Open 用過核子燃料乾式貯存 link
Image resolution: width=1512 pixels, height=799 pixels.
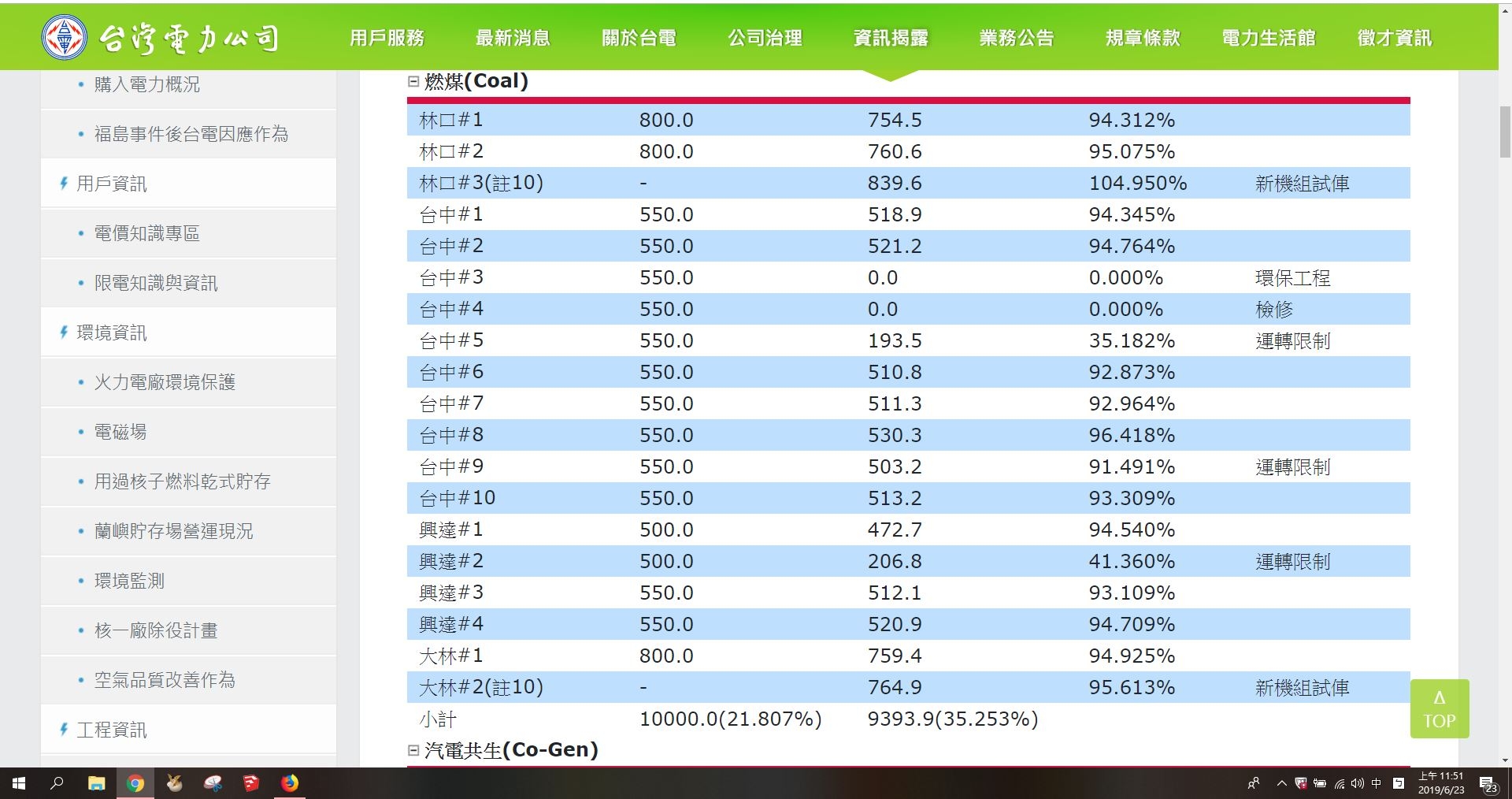pyautogui.click(x=182, y=481)
